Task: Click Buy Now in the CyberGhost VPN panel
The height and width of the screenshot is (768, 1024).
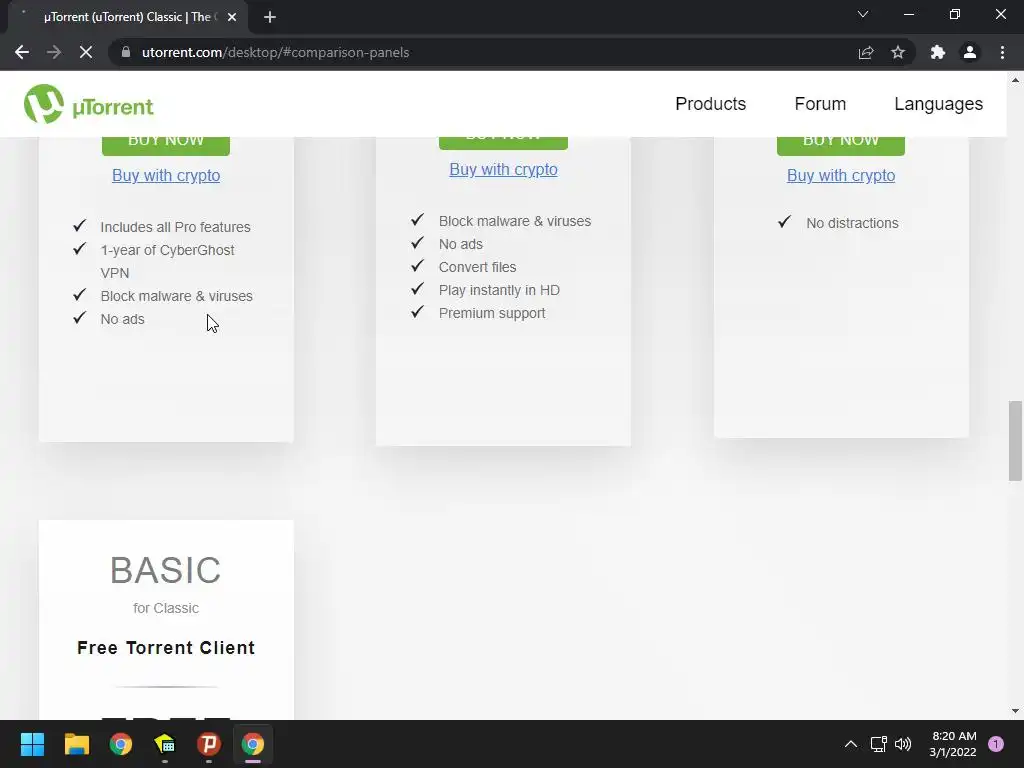Action: (166, 146)
